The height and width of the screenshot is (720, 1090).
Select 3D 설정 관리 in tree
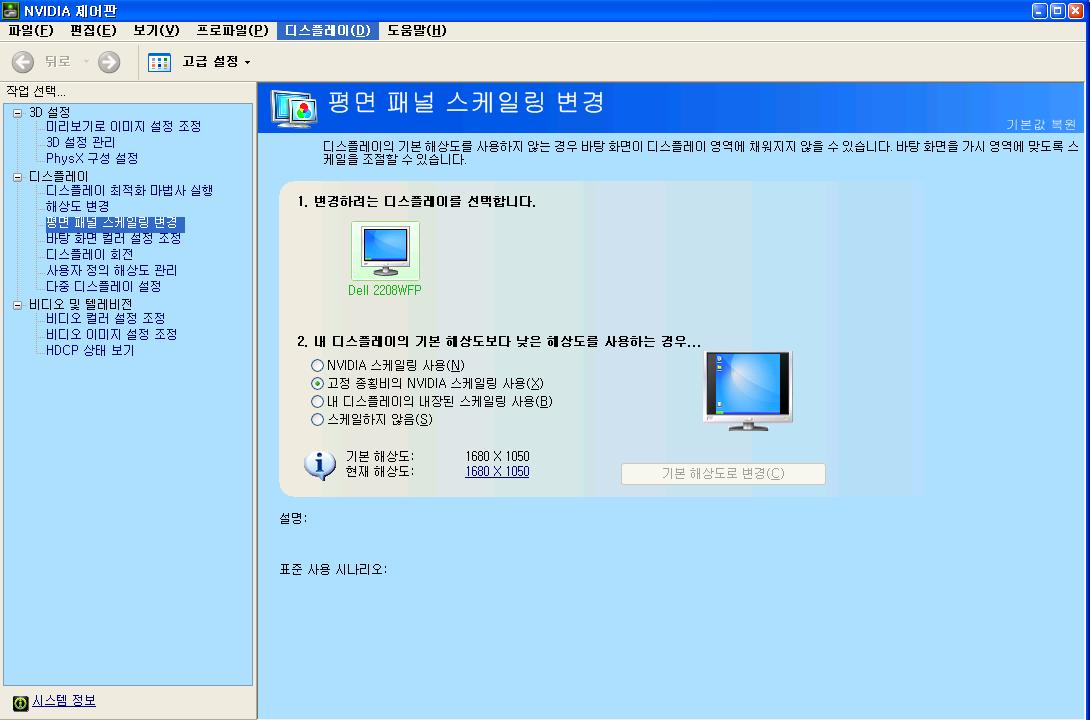click(x=81, y=142)
